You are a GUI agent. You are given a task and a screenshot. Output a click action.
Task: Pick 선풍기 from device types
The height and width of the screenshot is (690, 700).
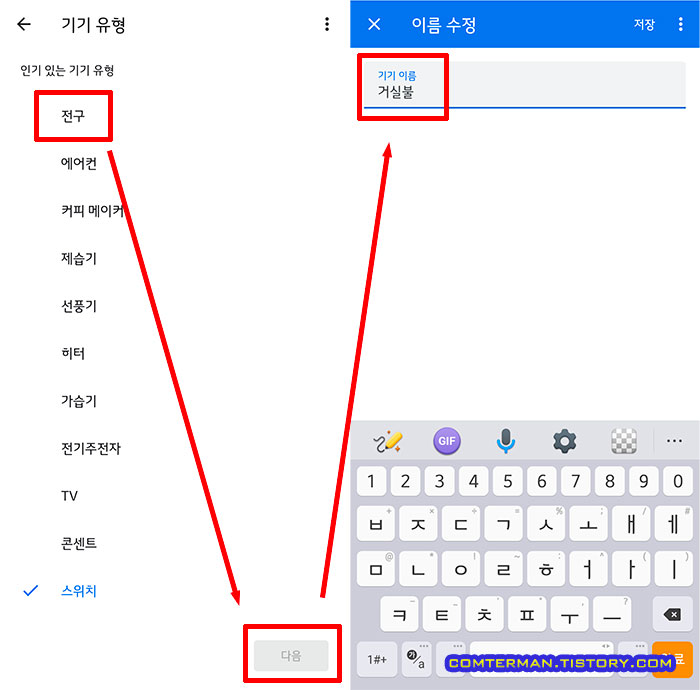coord(79,306)
